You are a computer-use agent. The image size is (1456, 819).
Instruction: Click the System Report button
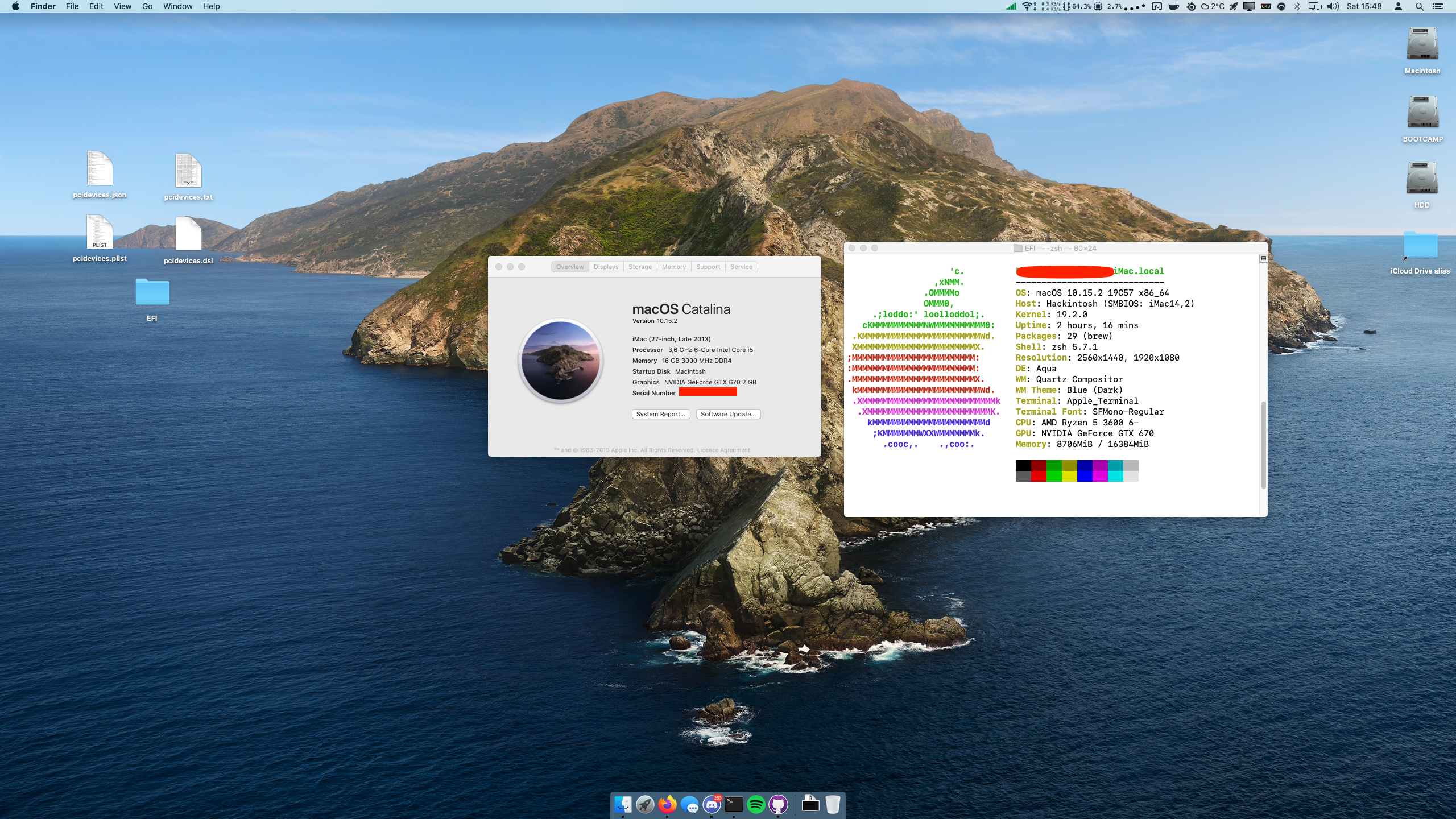[660, 414]
